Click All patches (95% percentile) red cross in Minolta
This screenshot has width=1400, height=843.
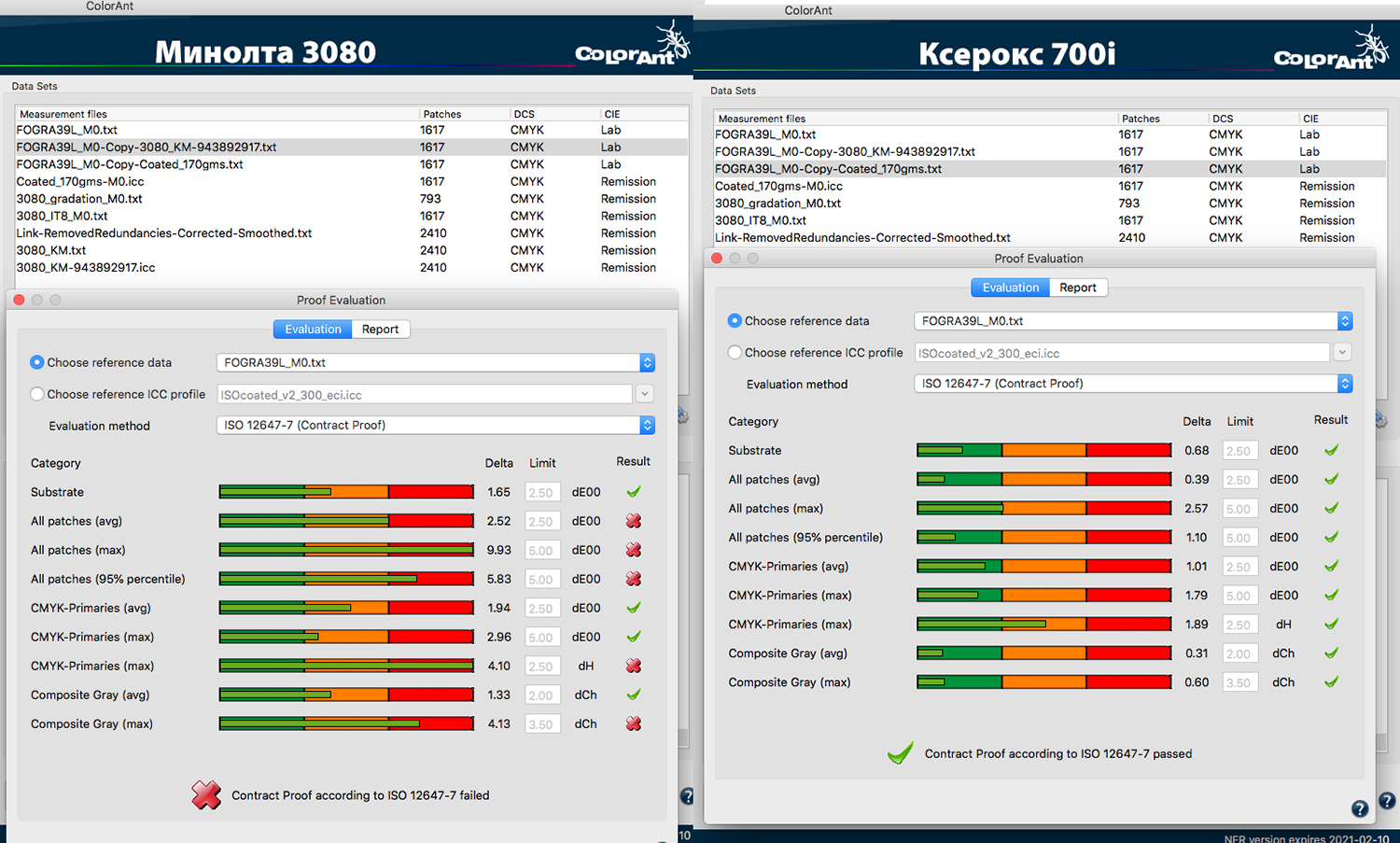tap(634, 579)
